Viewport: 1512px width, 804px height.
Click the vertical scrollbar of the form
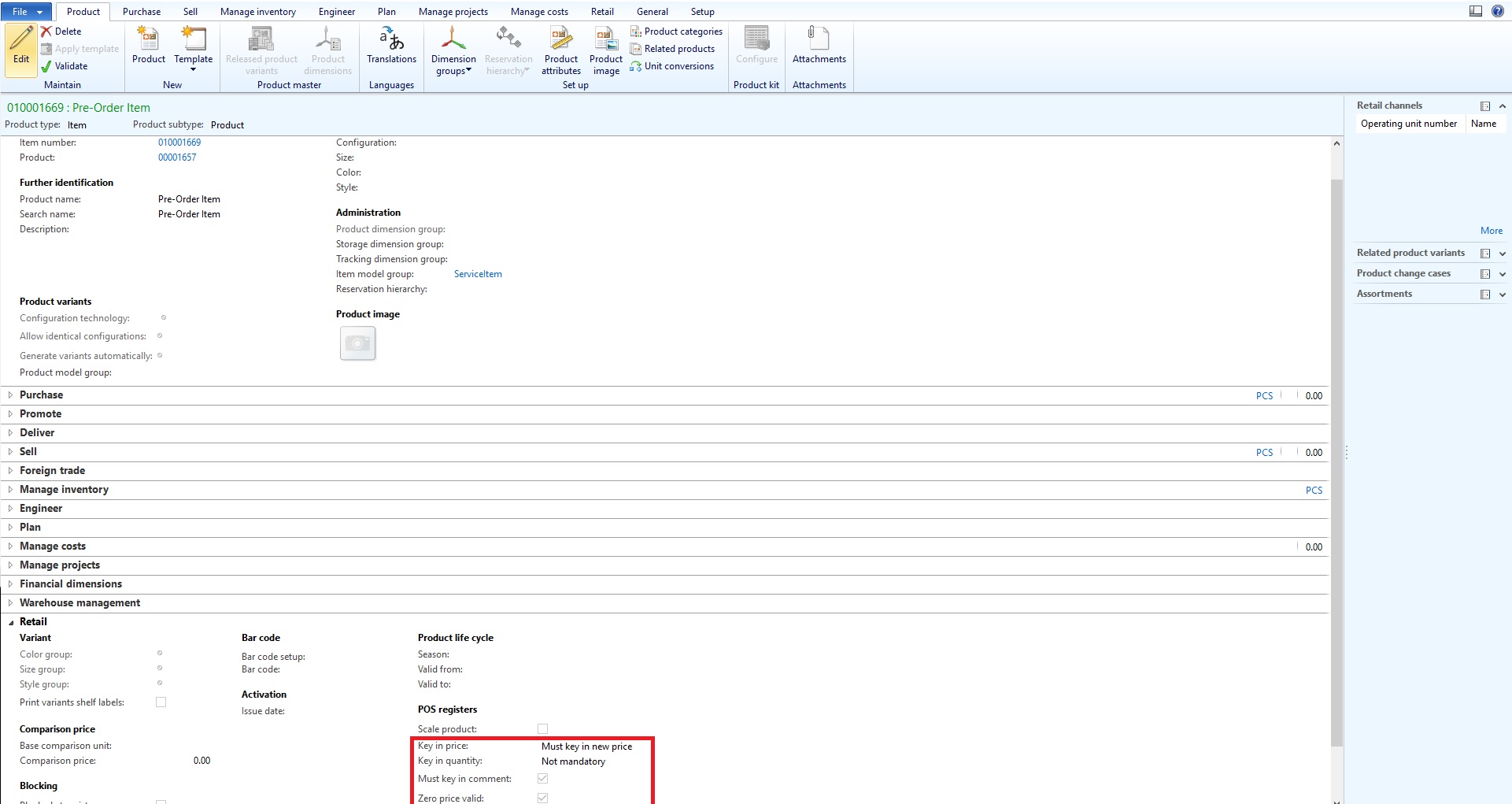[x=1336, y=463]
